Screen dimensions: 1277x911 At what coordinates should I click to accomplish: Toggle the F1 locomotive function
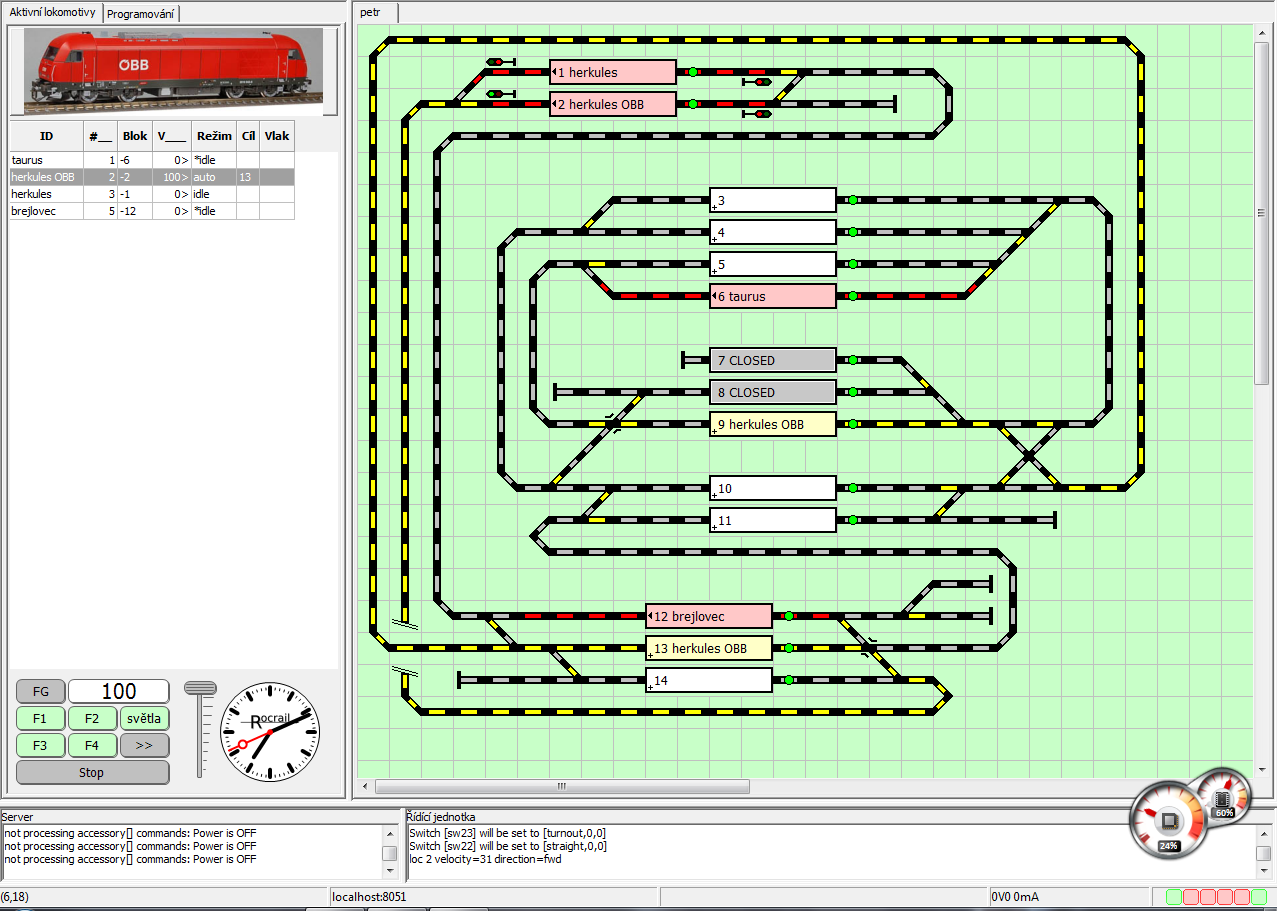tap(40, 718)
